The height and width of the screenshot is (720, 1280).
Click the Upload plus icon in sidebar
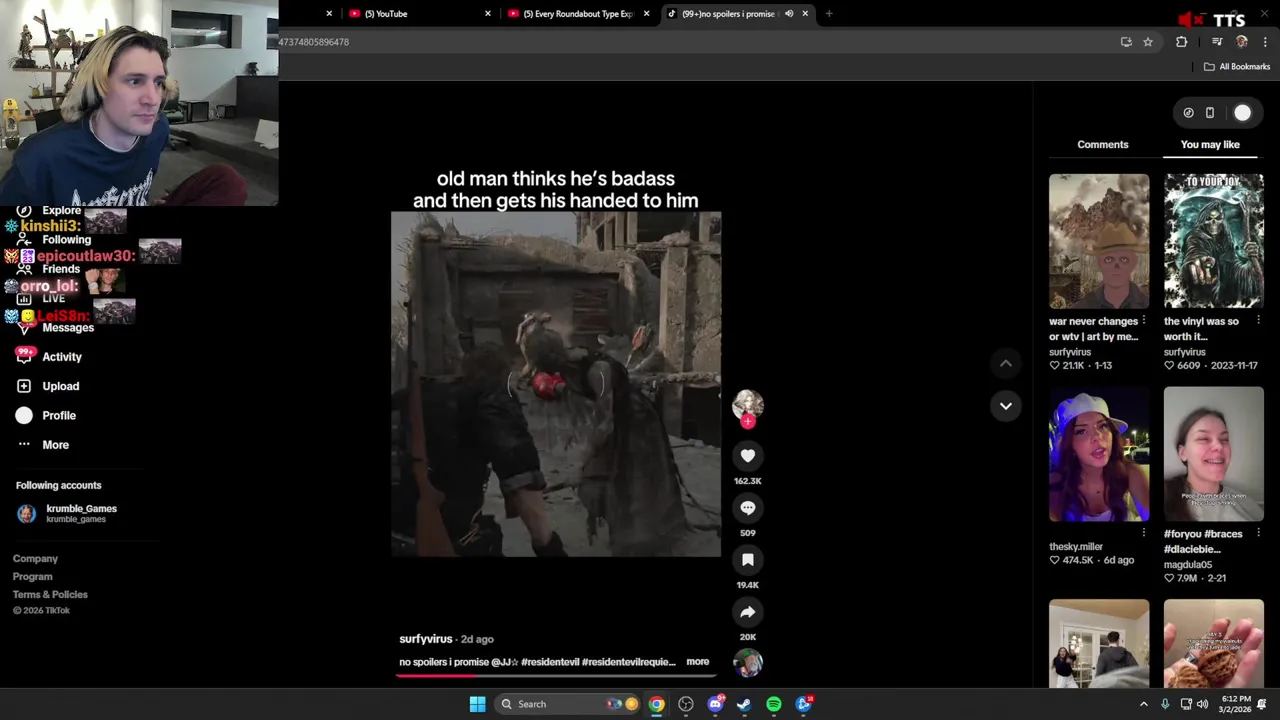(x=24, y=386)
